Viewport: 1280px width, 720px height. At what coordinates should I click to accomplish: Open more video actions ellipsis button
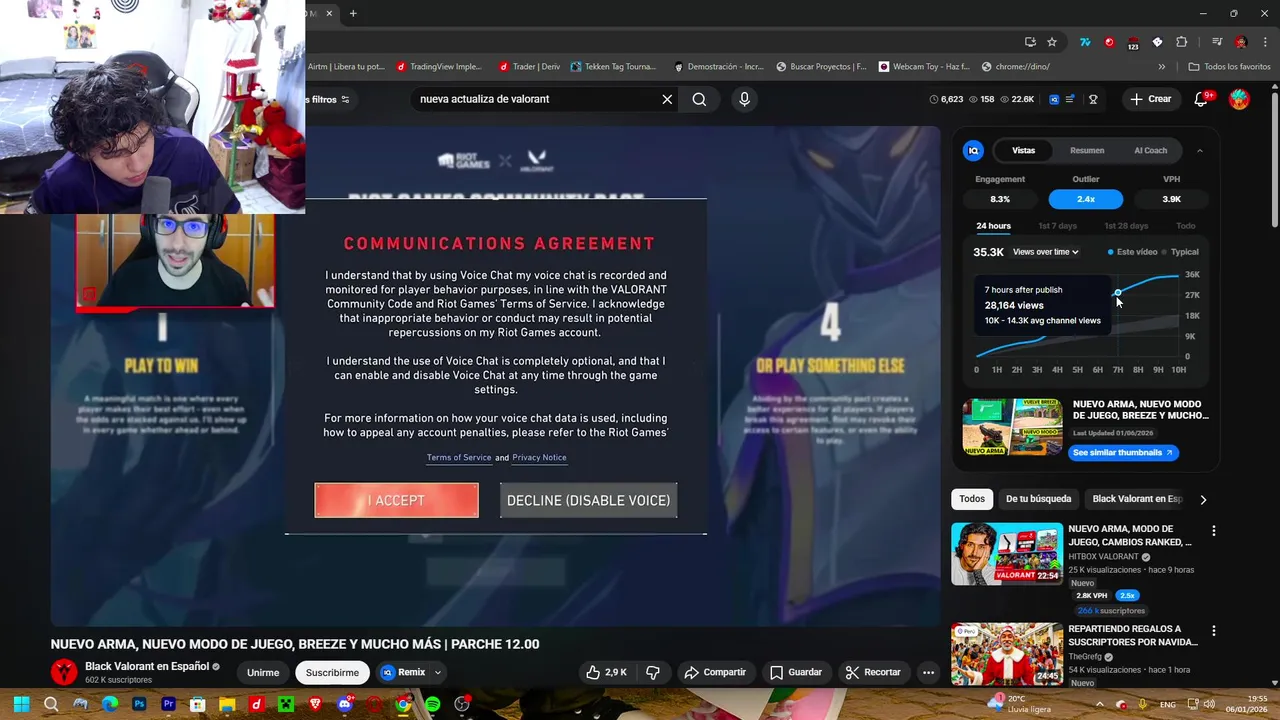point(928,672)
